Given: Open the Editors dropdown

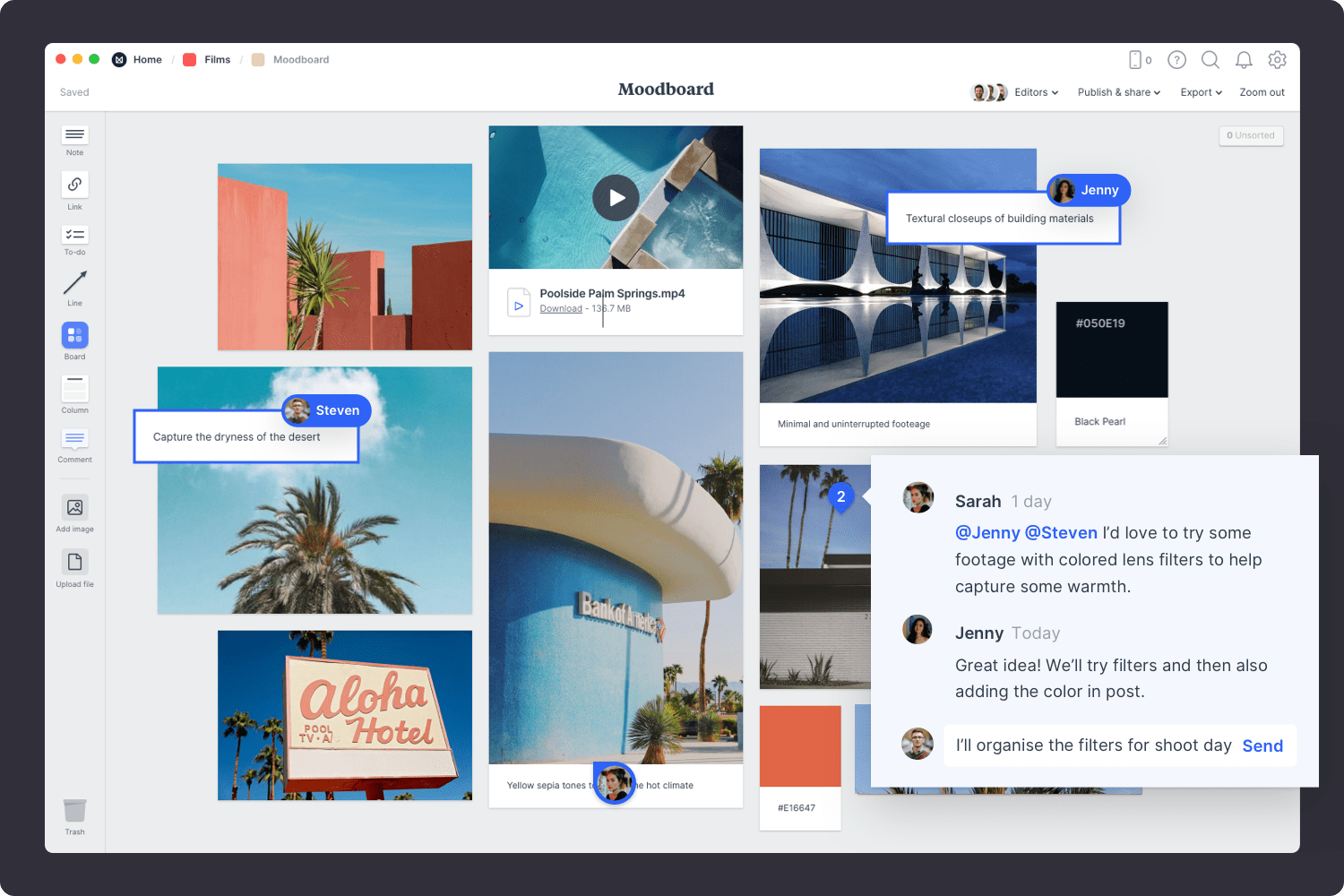Looking at the screenshot, I should point(1036,92).
